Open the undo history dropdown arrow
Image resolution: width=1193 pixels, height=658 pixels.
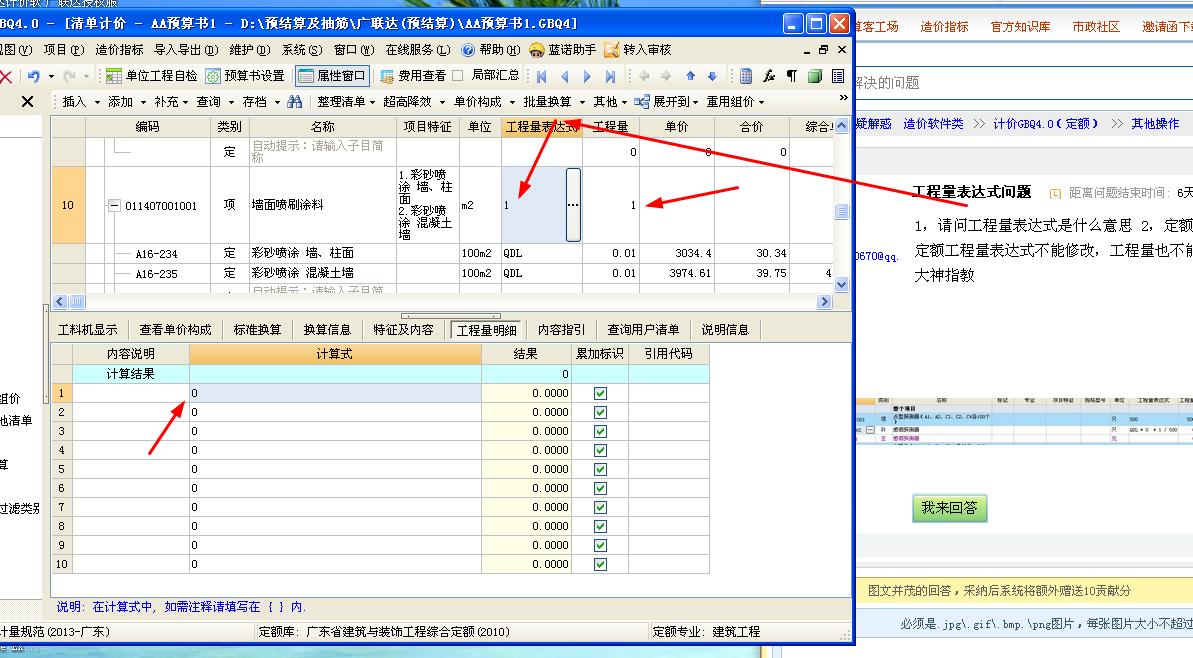(51, 76)
